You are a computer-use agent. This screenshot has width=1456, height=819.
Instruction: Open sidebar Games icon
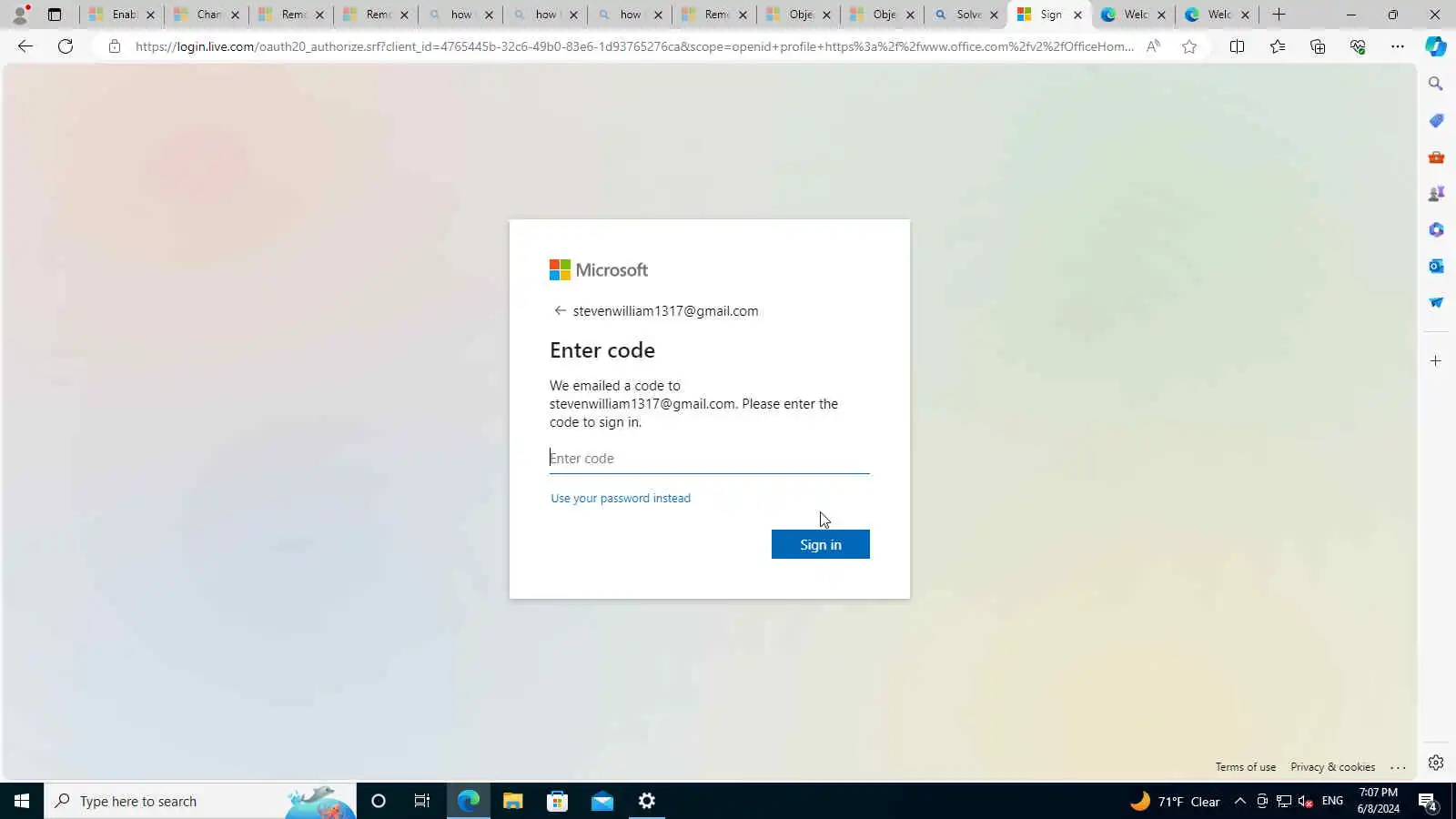click(1436, 193)
